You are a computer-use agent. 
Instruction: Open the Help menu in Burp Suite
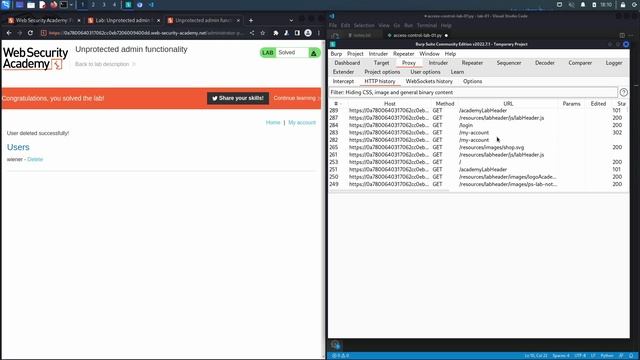click(450, 53)
